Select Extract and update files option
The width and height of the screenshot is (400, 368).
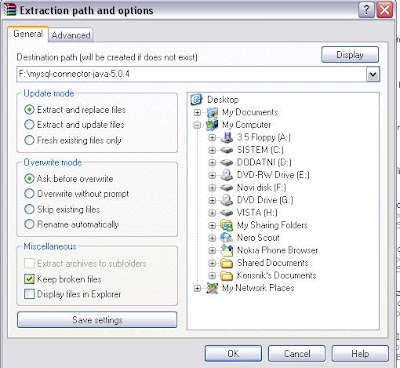(x=29, y=125)
